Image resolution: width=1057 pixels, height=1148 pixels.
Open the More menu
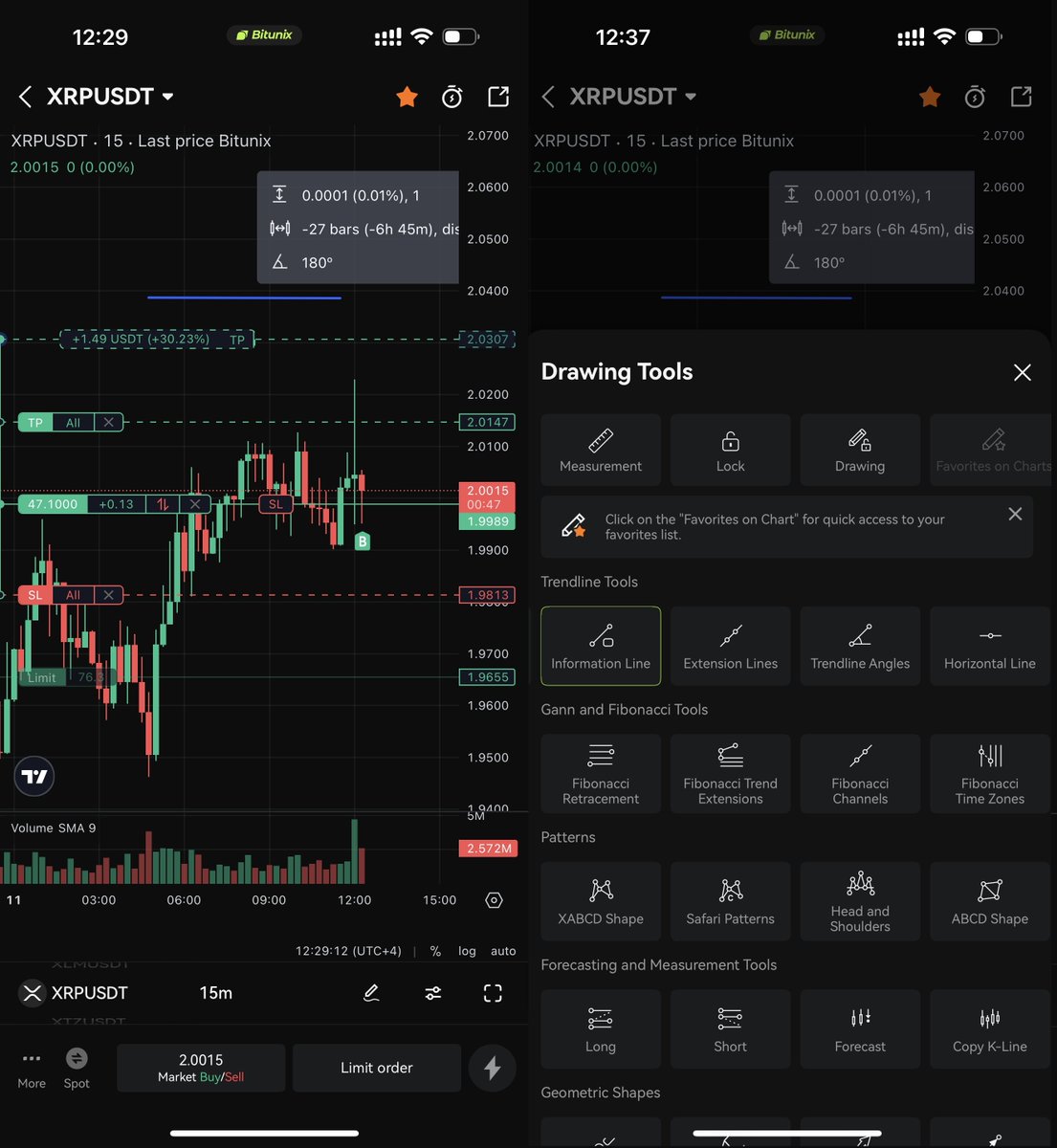pos(32,1069)
